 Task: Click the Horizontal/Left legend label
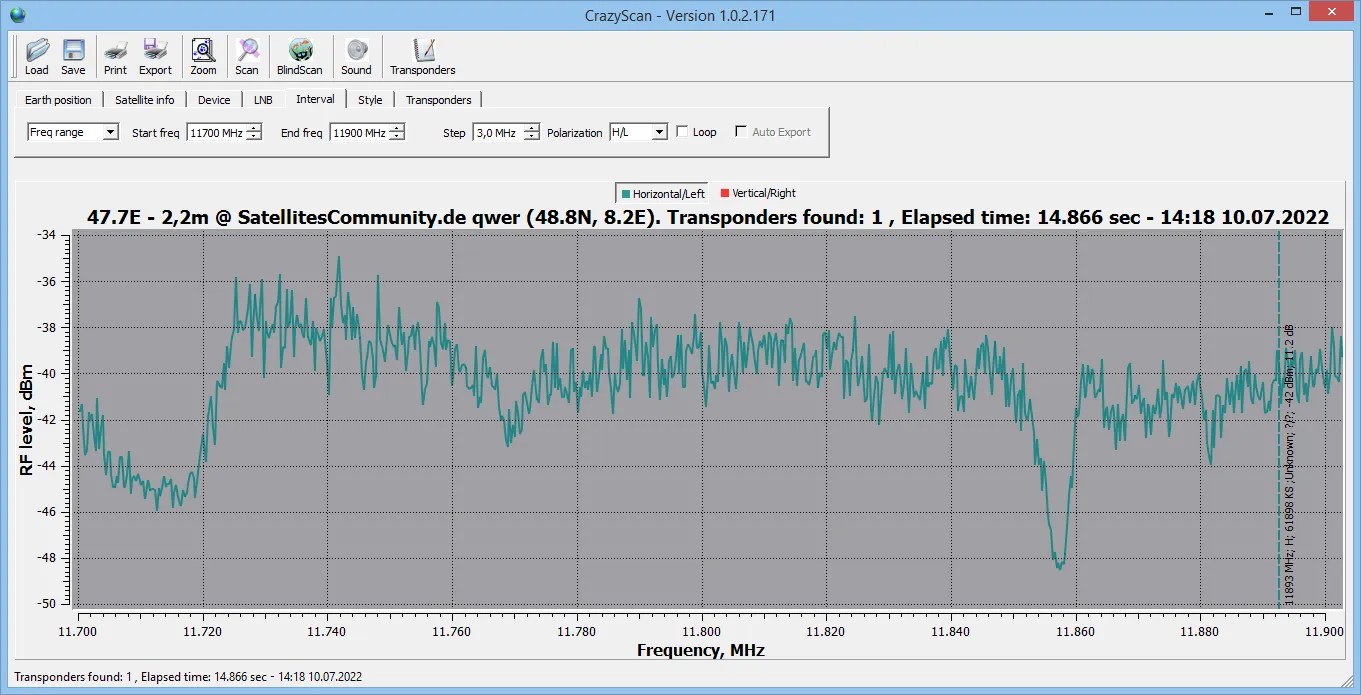(x=669, y=194)
